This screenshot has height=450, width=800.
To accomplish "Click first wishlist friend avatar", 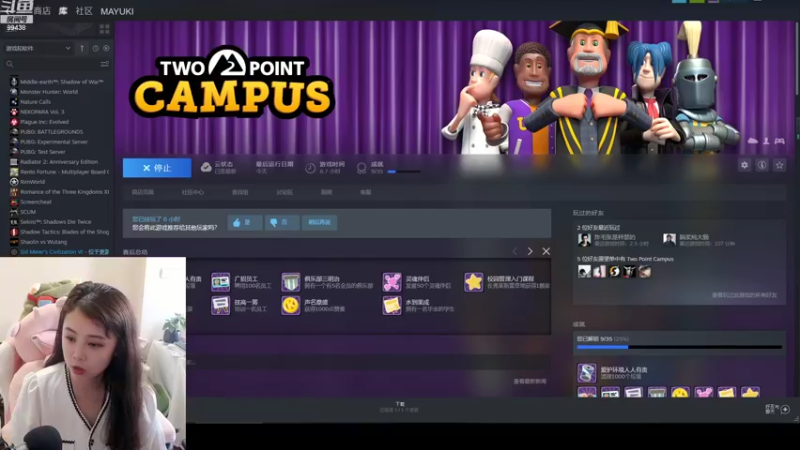I will point(584,271).
